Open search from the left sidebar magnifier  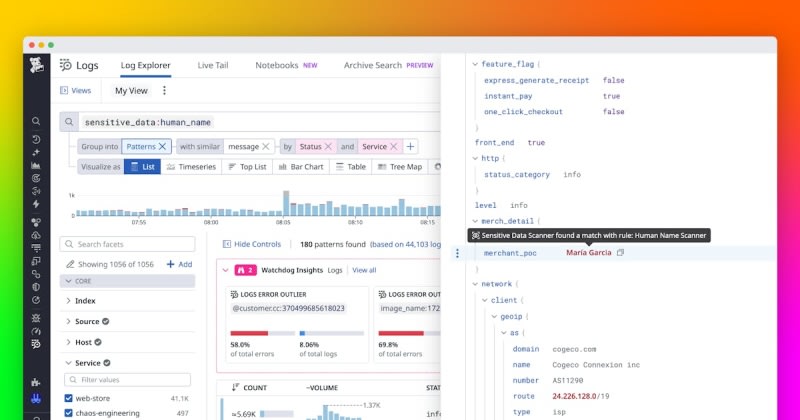[x=36, y=122]
